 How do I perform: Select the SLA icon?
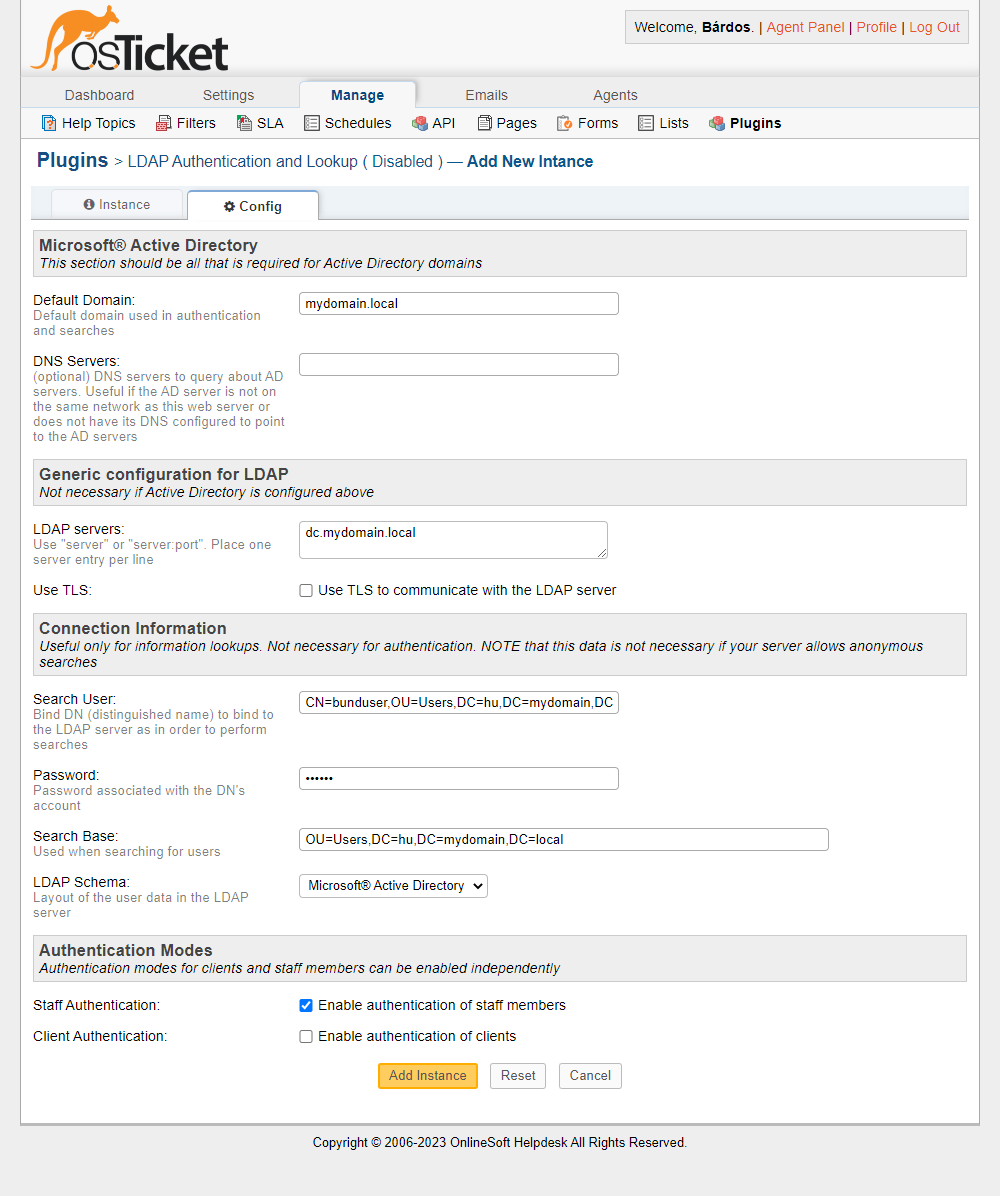coord(240,122)
